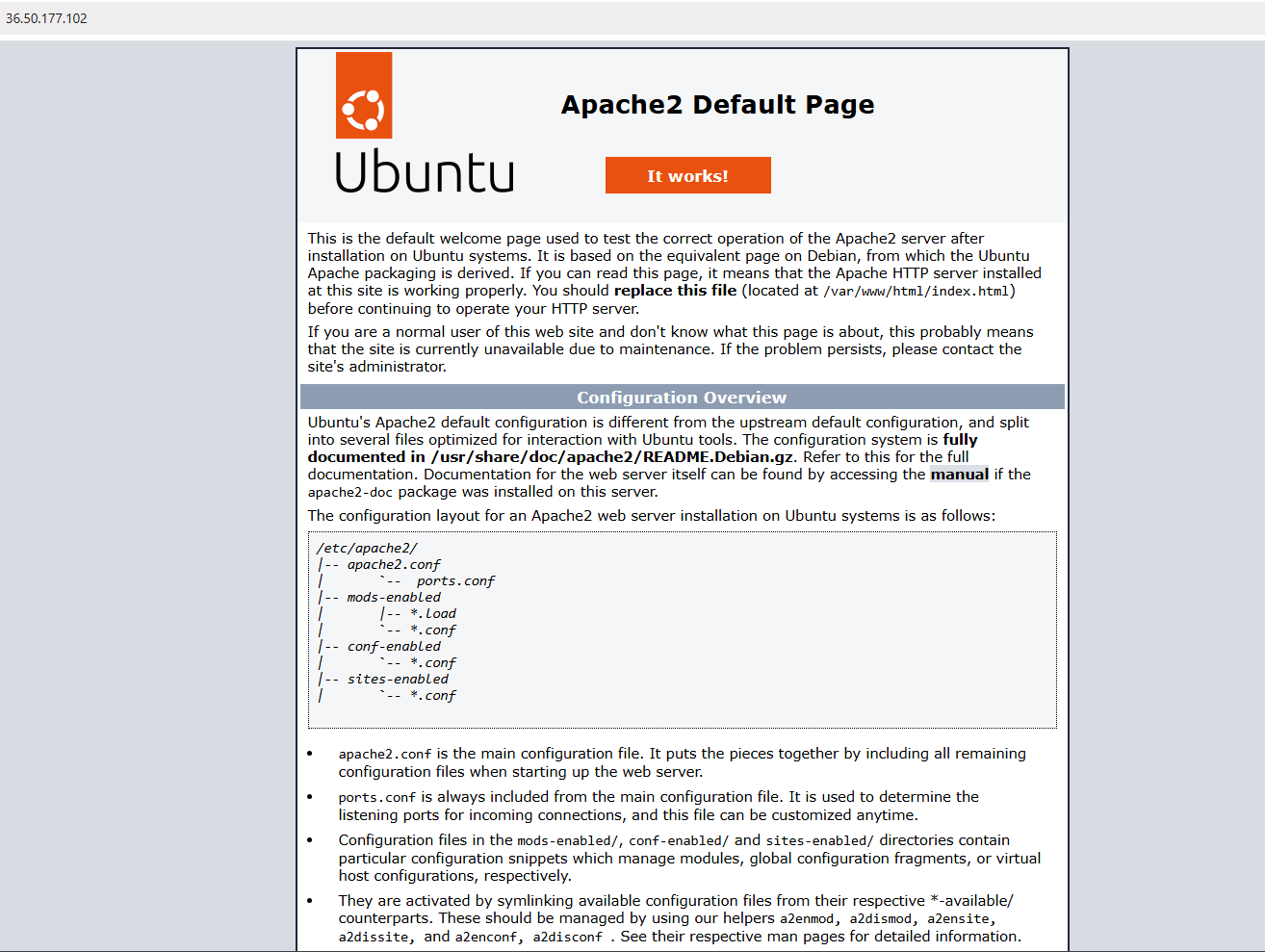Click the "apache2-doc" package name

[350, 493]
